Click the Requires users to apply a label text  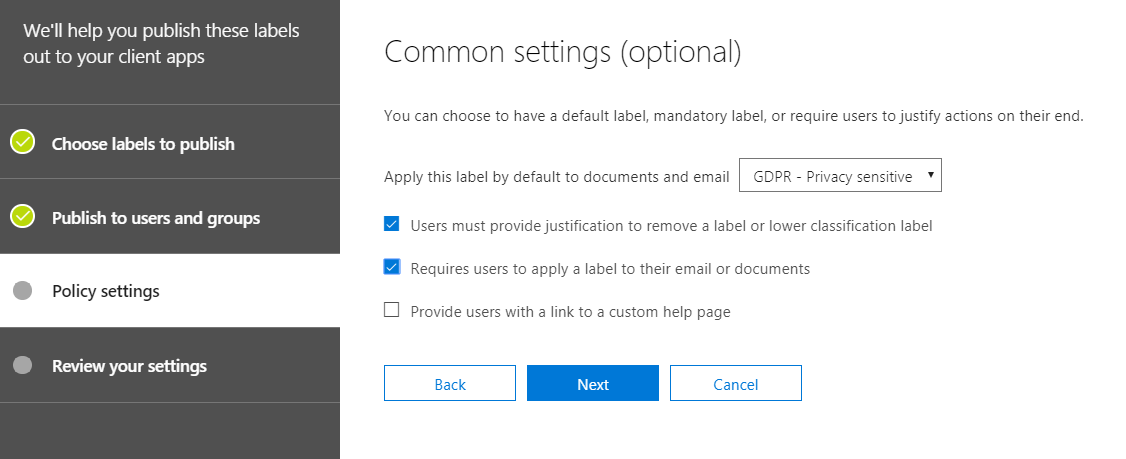pos(610,268)
